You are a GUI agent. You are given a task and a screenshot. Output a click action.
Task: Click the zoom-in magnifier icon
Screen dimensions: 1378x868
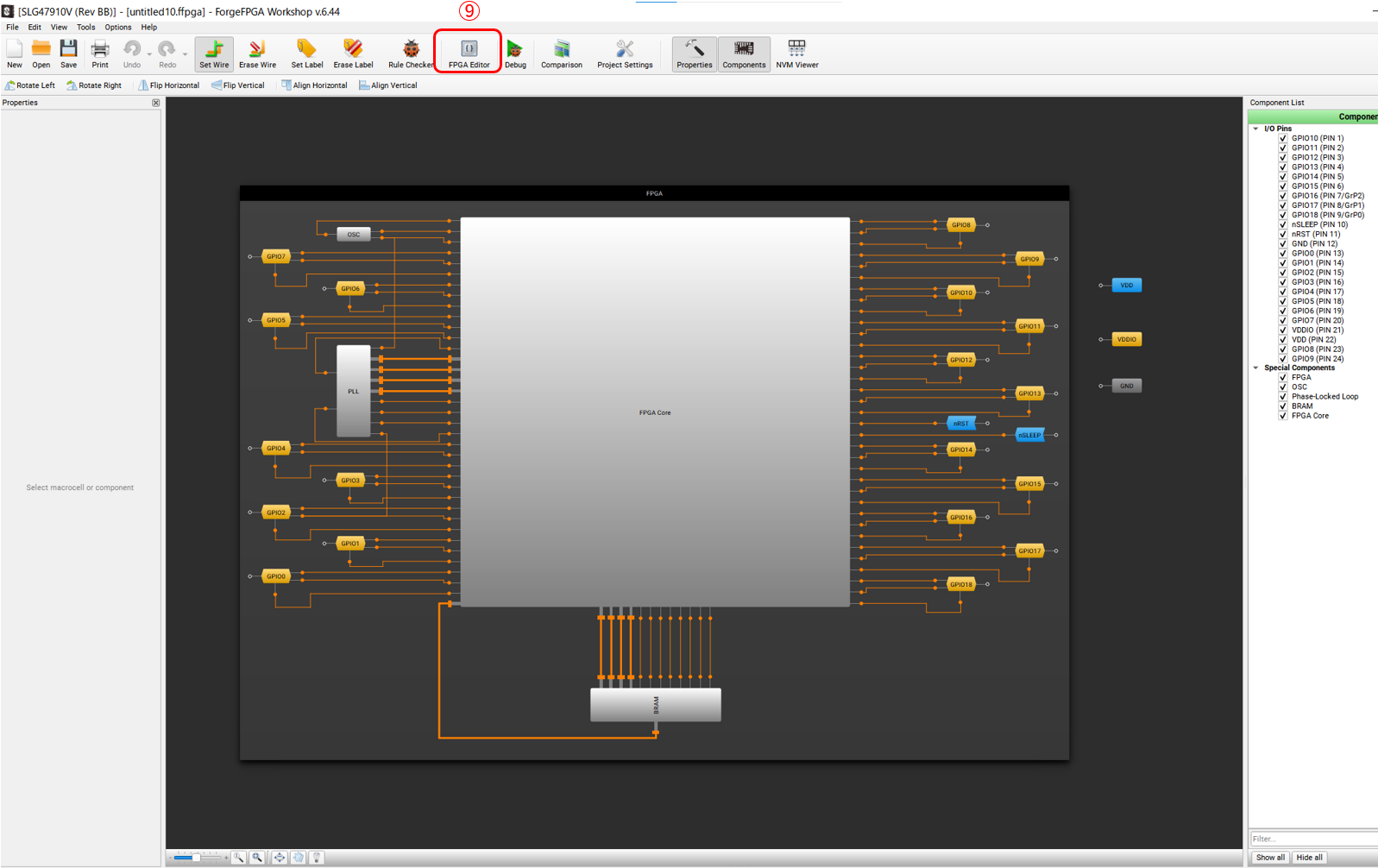pos(257,858)
